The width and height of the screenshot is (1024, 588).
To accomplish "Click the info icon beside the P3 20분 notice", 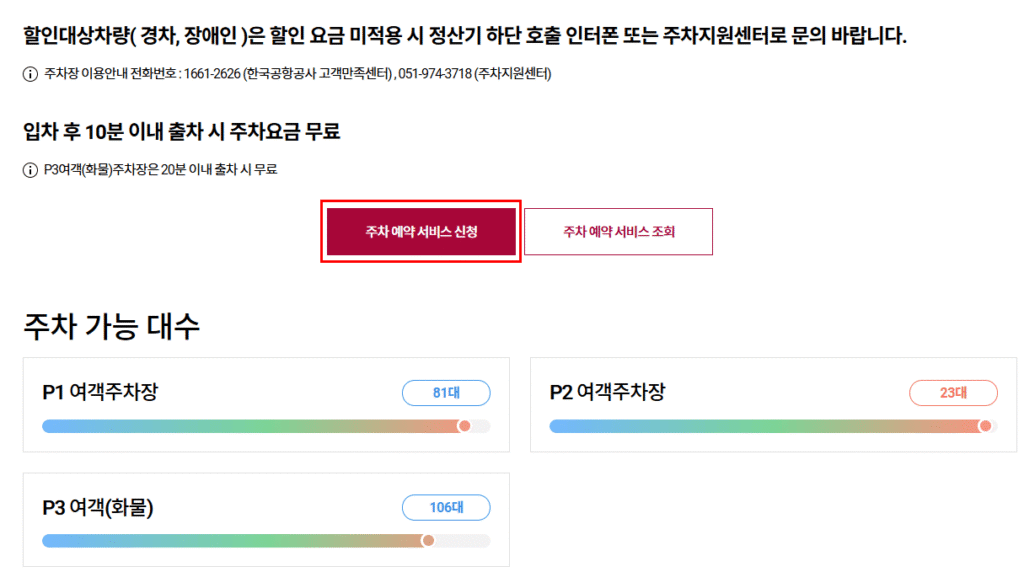I will (x=29, y=170).
